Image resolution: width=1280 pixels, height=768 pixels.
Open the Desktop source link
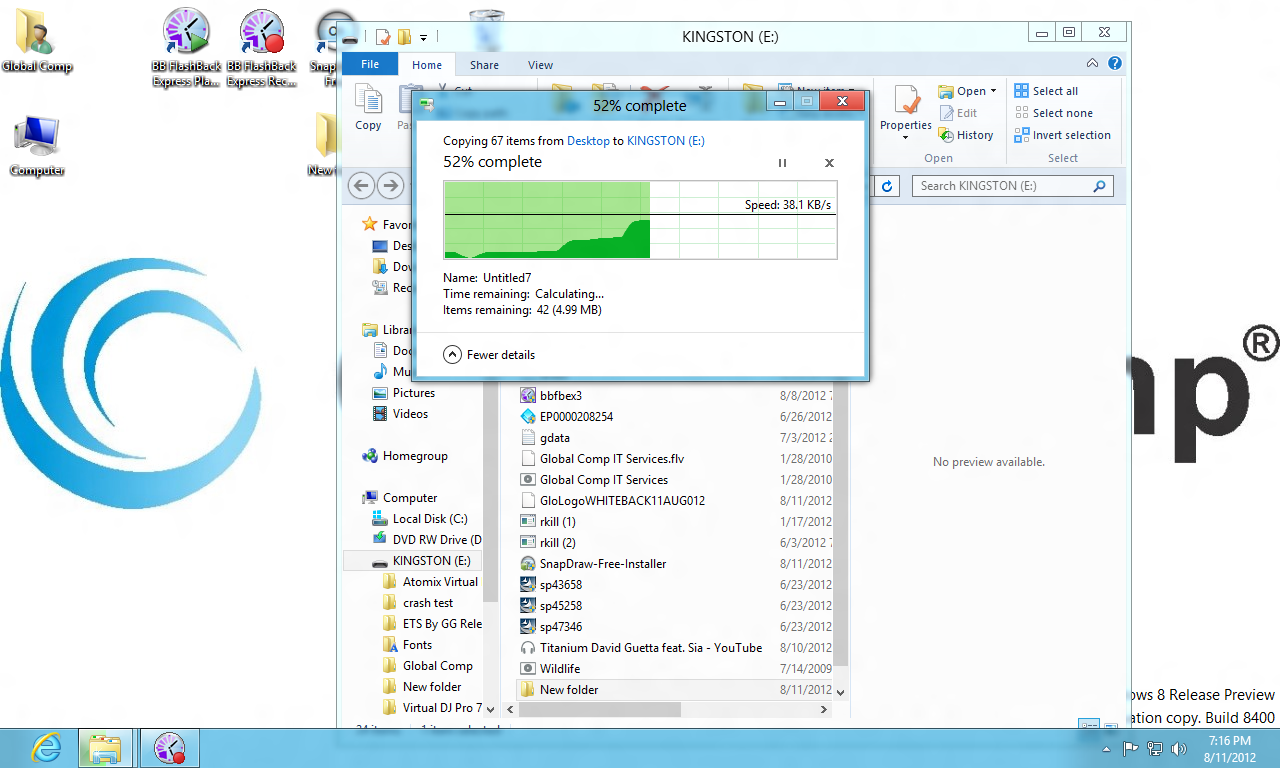click(588, 141)
